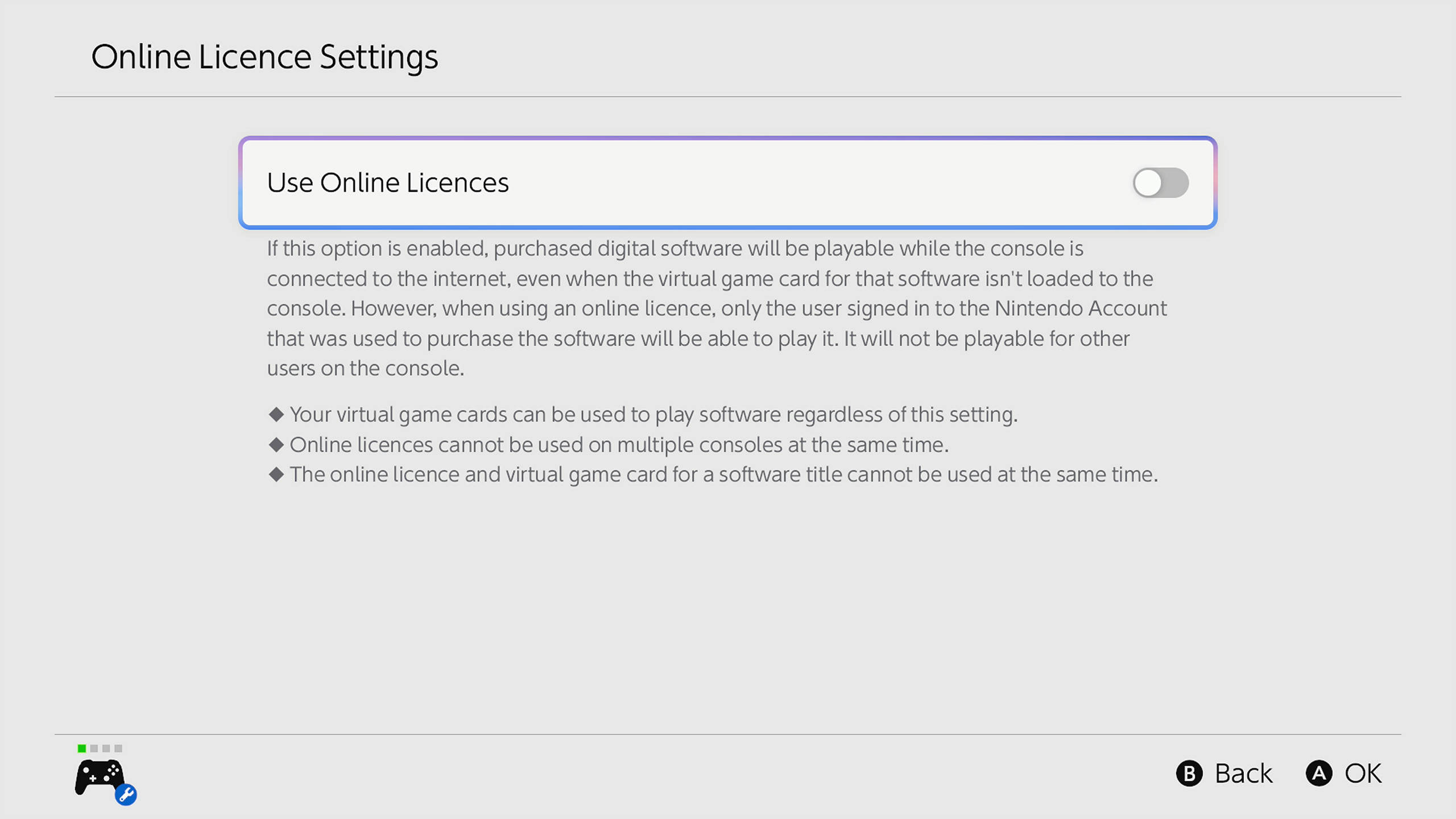Click the blue wrench badge on controller
1456x819 pixels.
[126, 795]
